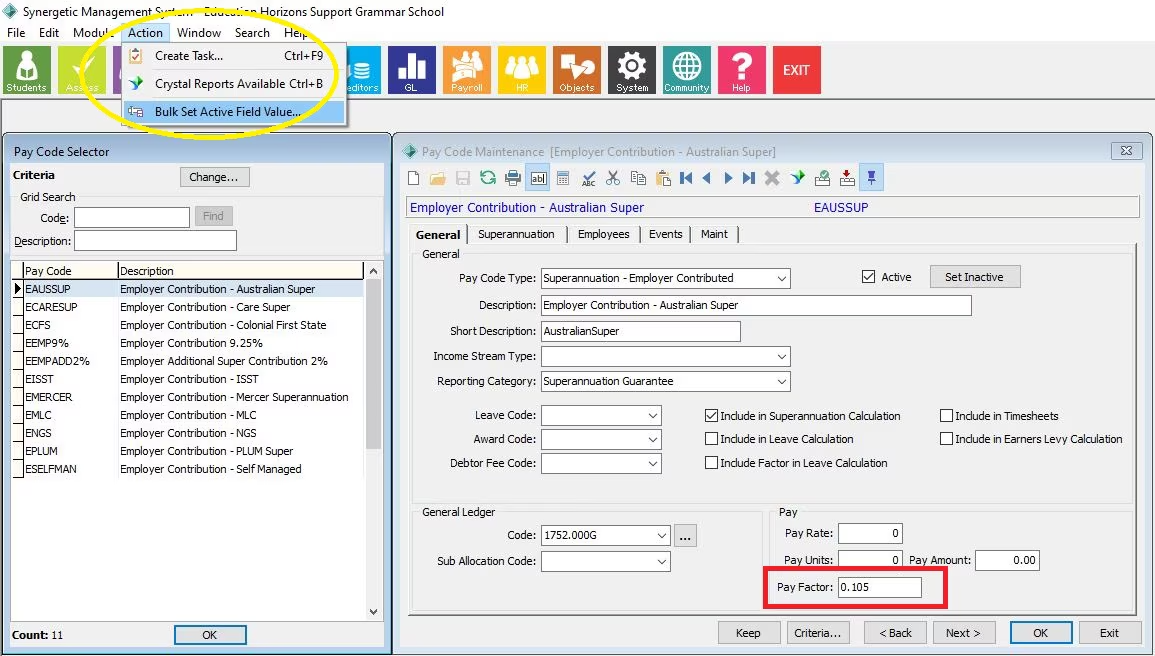
Task: Open the Leave Code dropdown
Action: tap(654, 415)
